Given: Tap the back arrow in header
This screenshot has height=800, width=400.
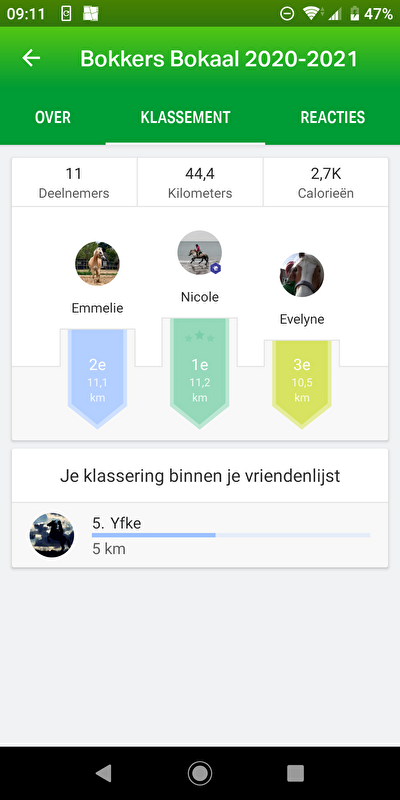Looking at the screenshot, I should 31,58.
